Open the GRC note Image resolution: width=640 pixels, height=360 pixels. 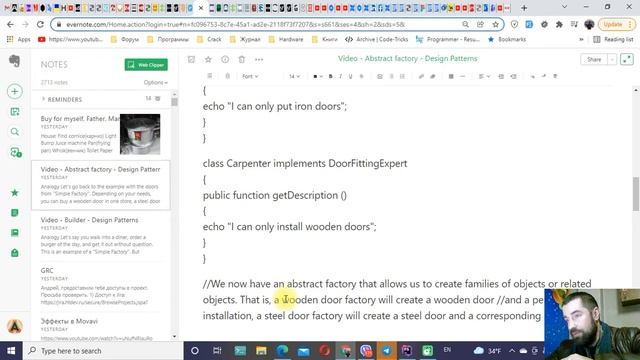point(100,287)
